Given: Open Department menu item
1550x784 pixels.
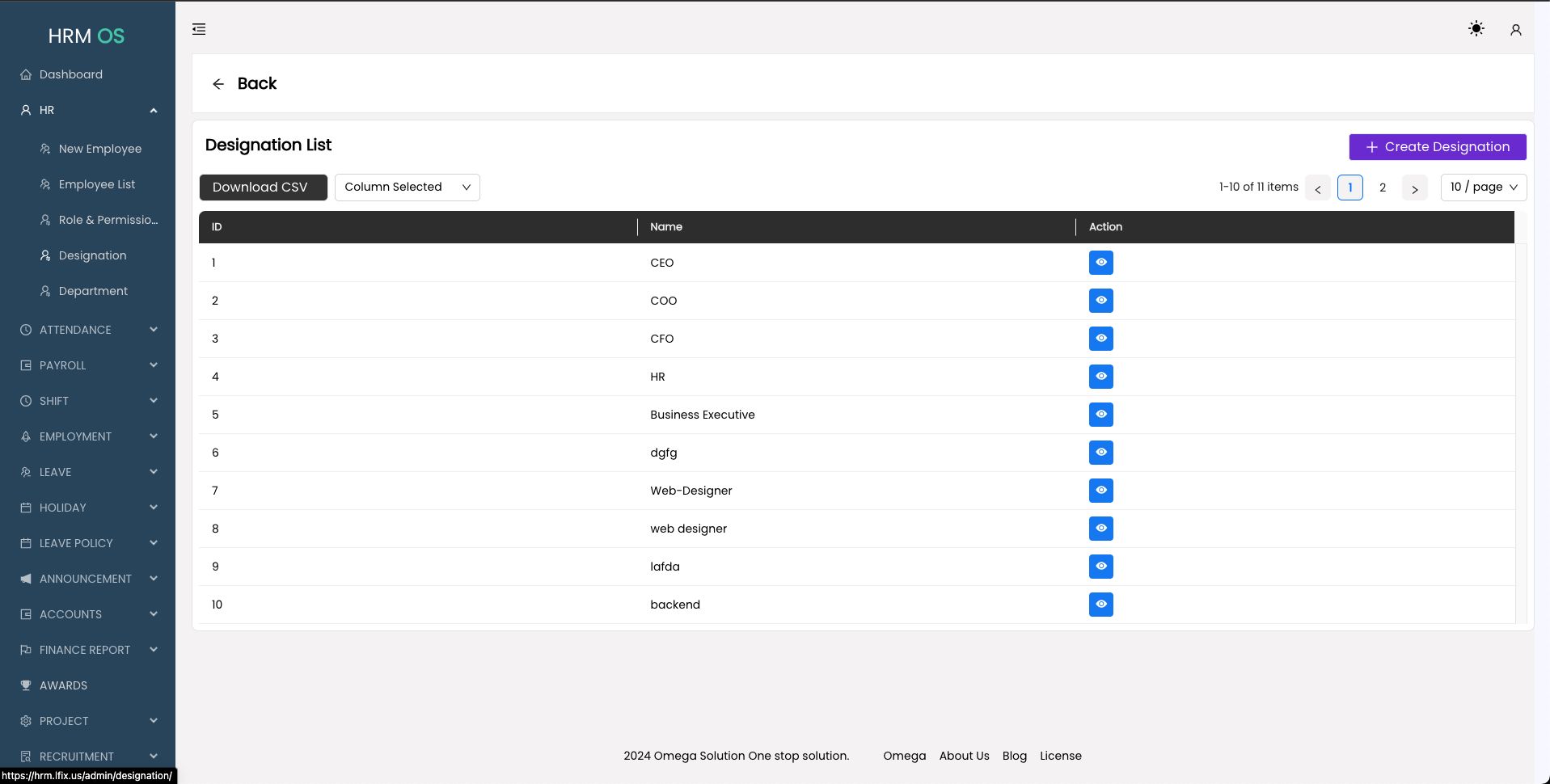Looking at the screenshot, I should (93, 291).
